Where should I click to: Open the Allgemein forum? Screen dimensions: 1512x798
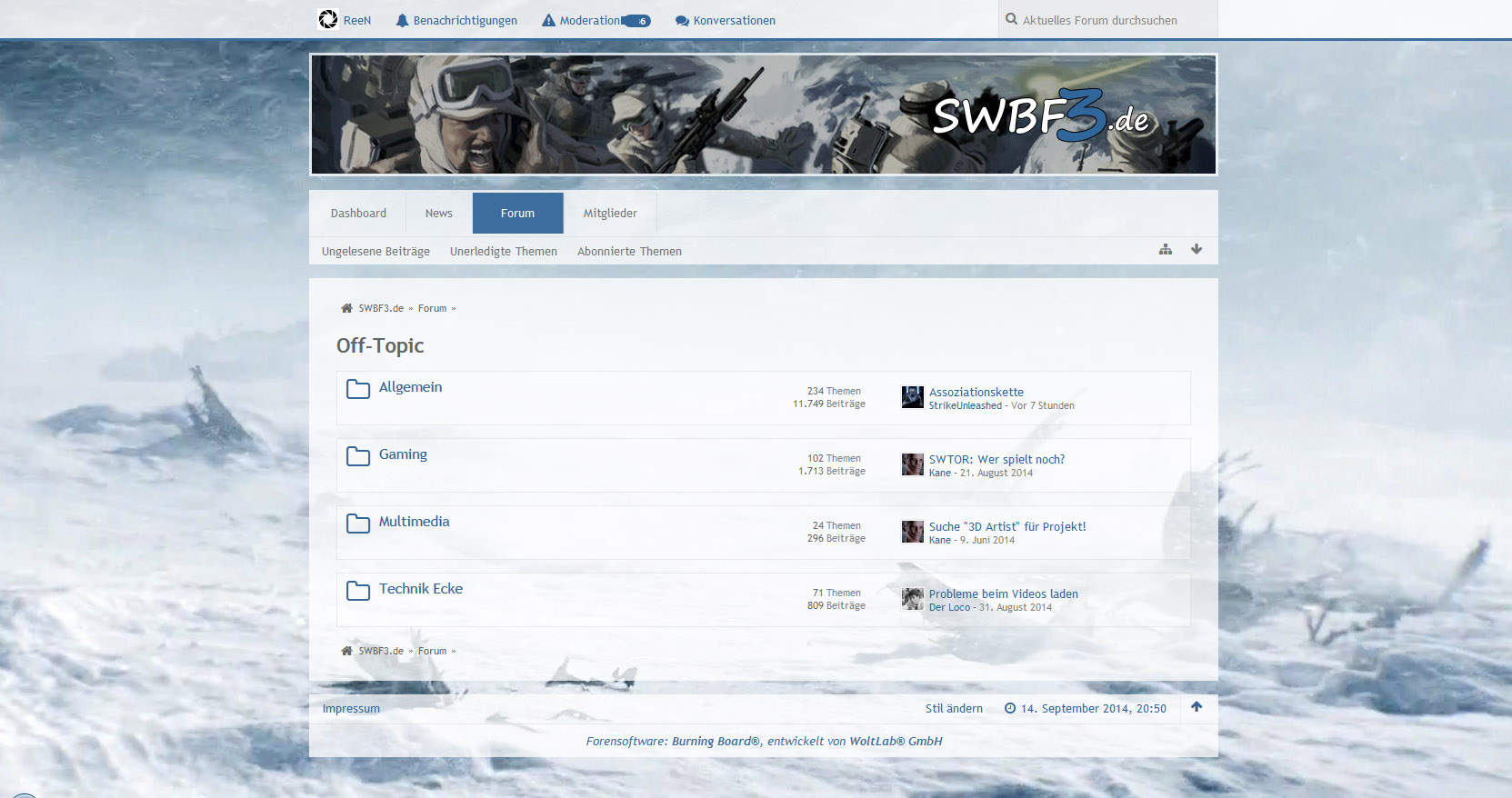(410, 387)
